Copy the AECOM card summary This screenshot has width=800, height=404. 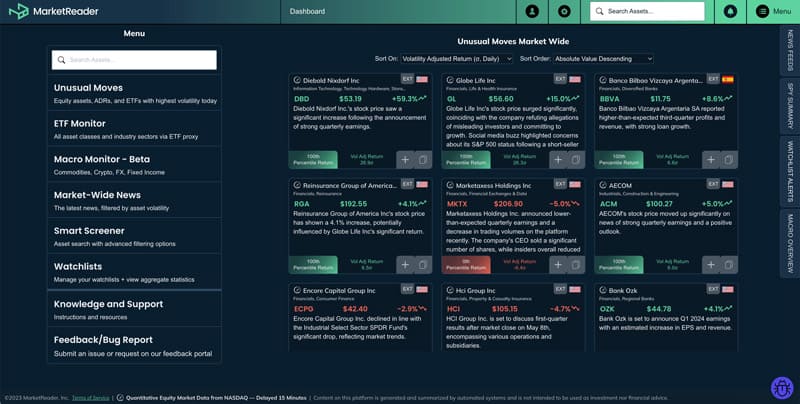729,265
